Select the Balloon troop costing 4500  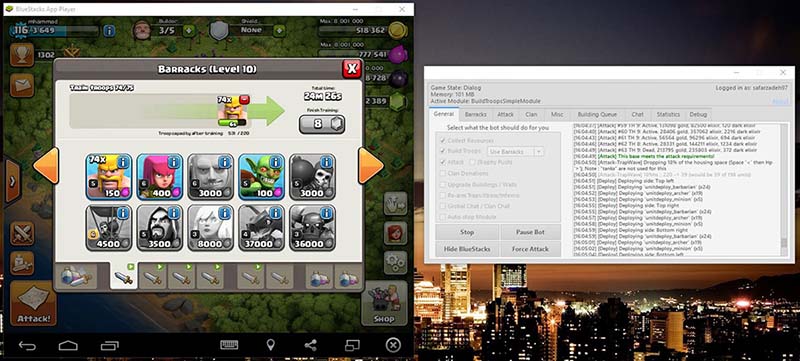[x=109, y=227]
